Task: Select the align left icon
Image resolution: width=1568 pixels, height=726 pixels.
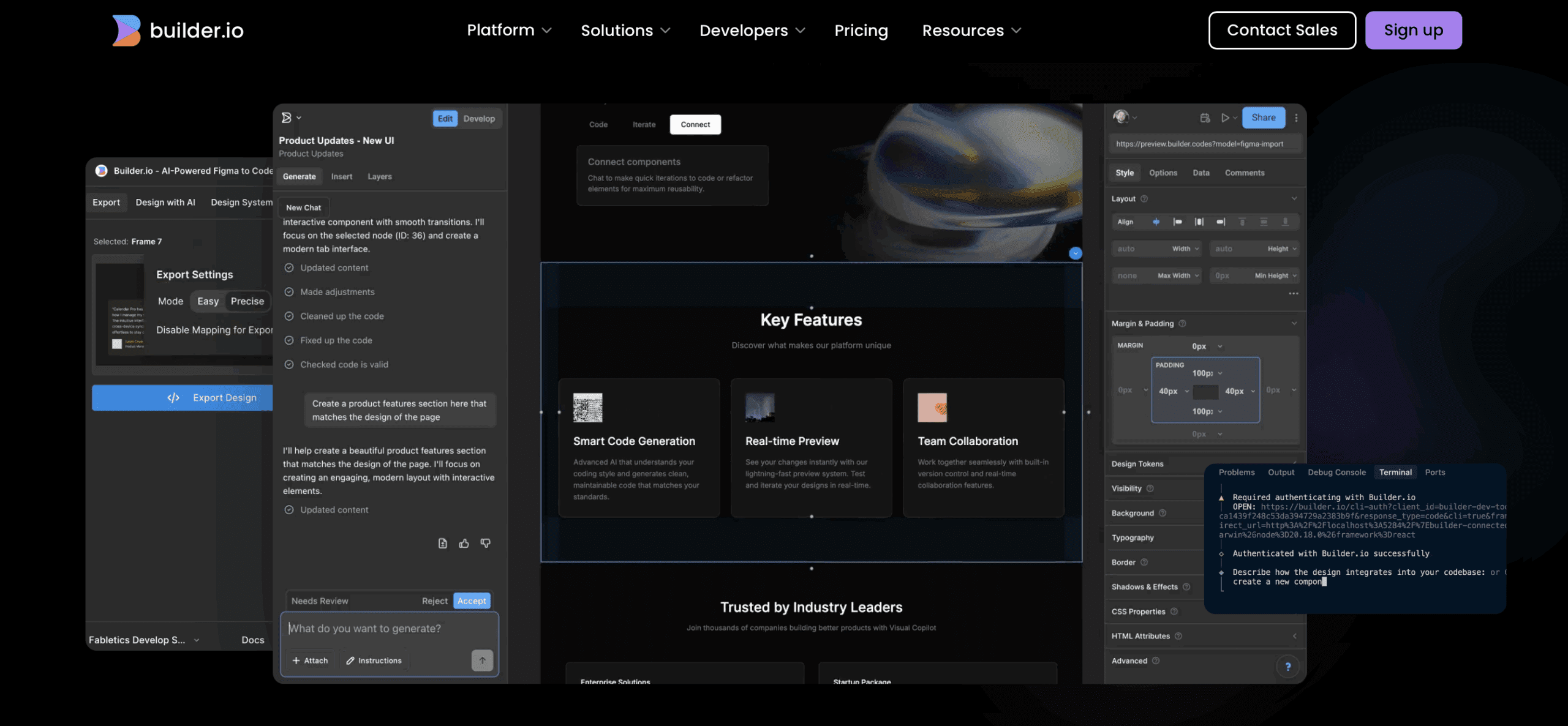Action: (1177, 222)
